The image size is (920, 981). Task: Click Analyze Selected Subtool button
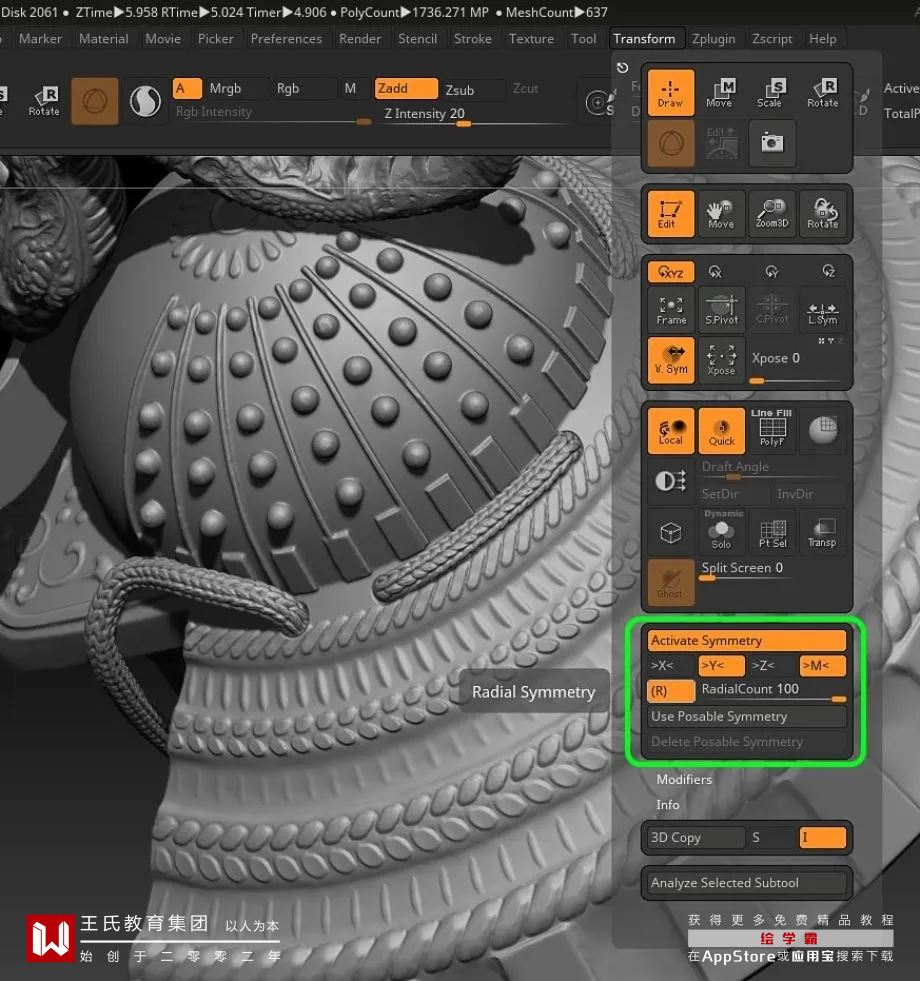pos(747,883)
